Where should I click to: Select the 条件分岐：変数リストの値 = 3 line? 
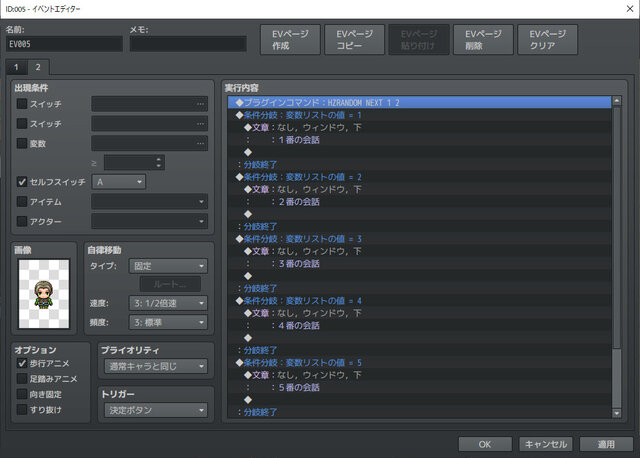point(419,239)
